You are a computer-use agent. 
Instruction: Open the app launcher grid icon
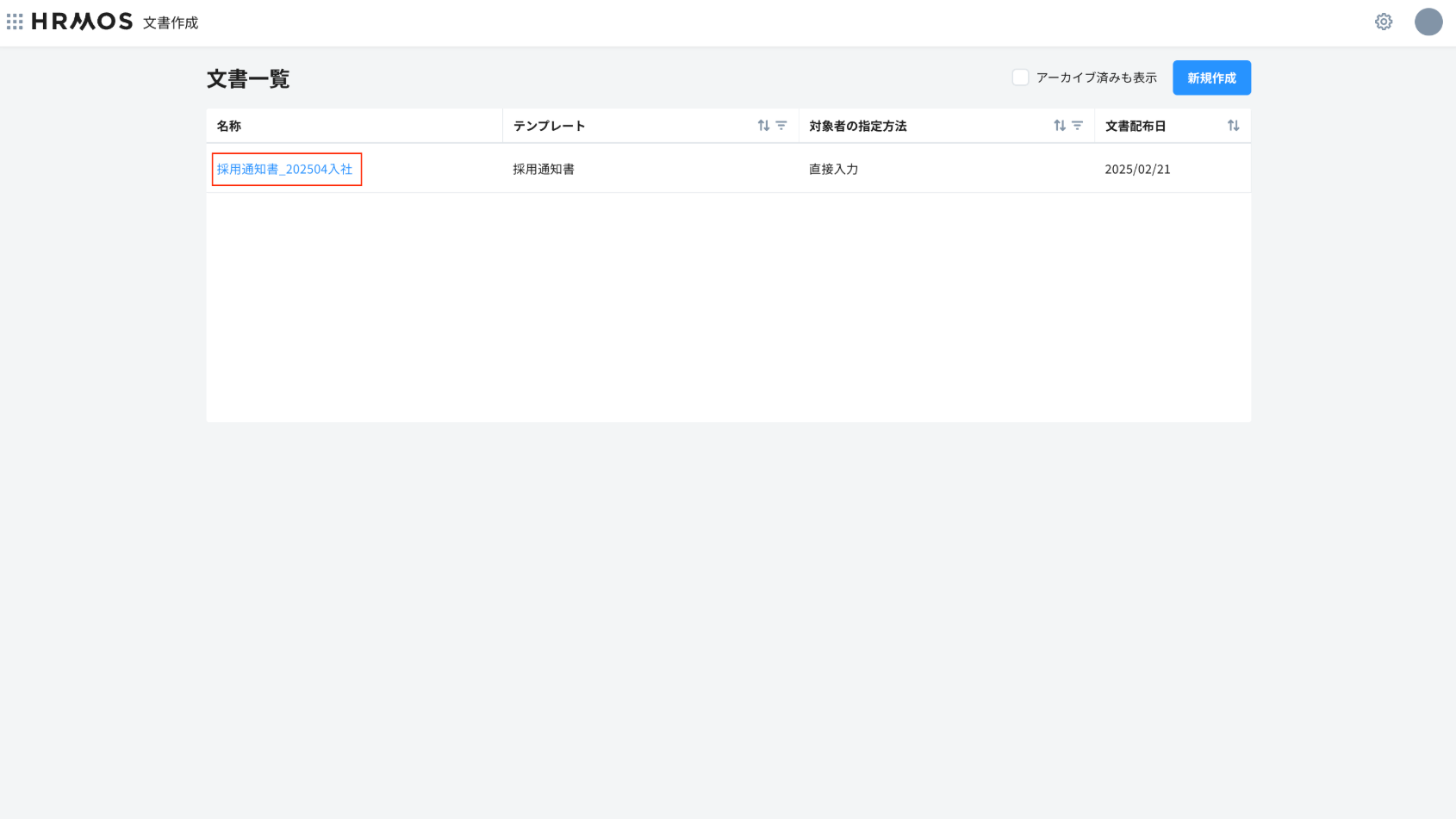[15, 22]
